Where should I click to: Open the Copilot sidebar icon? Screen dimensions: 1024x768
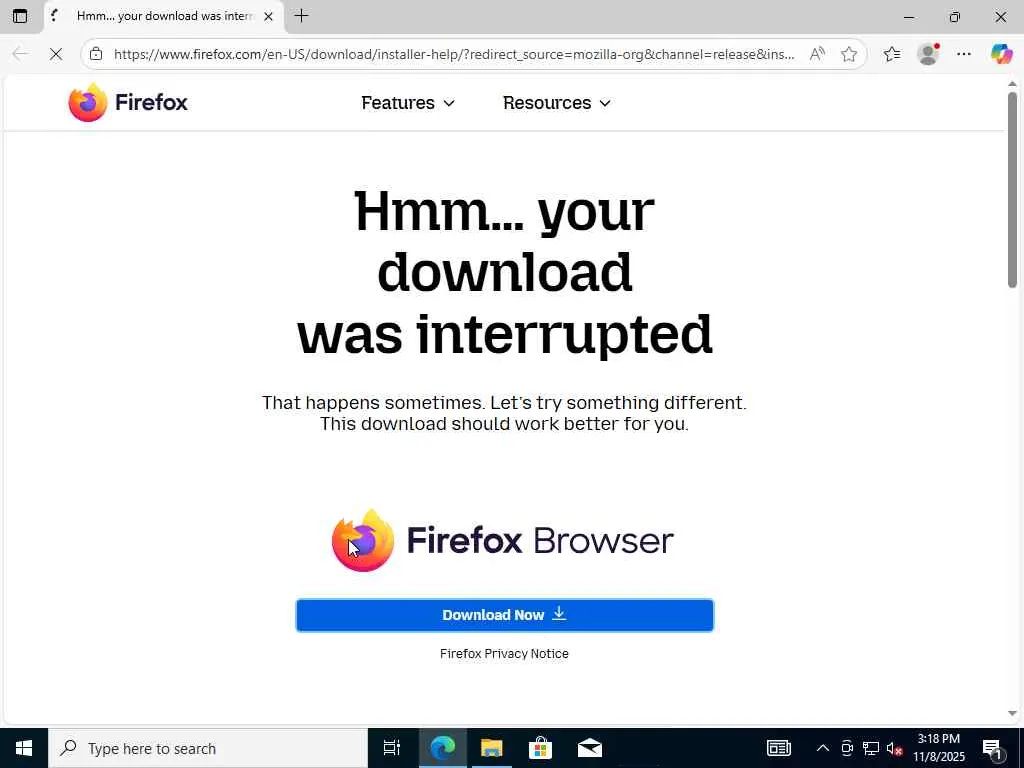pyautogui.click(x=1000, y=54)
